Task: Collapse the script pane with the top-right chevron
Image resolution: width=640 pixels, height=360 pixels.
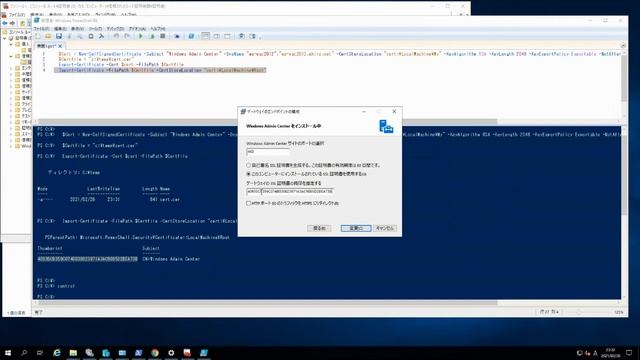Action: pos(623,46)
